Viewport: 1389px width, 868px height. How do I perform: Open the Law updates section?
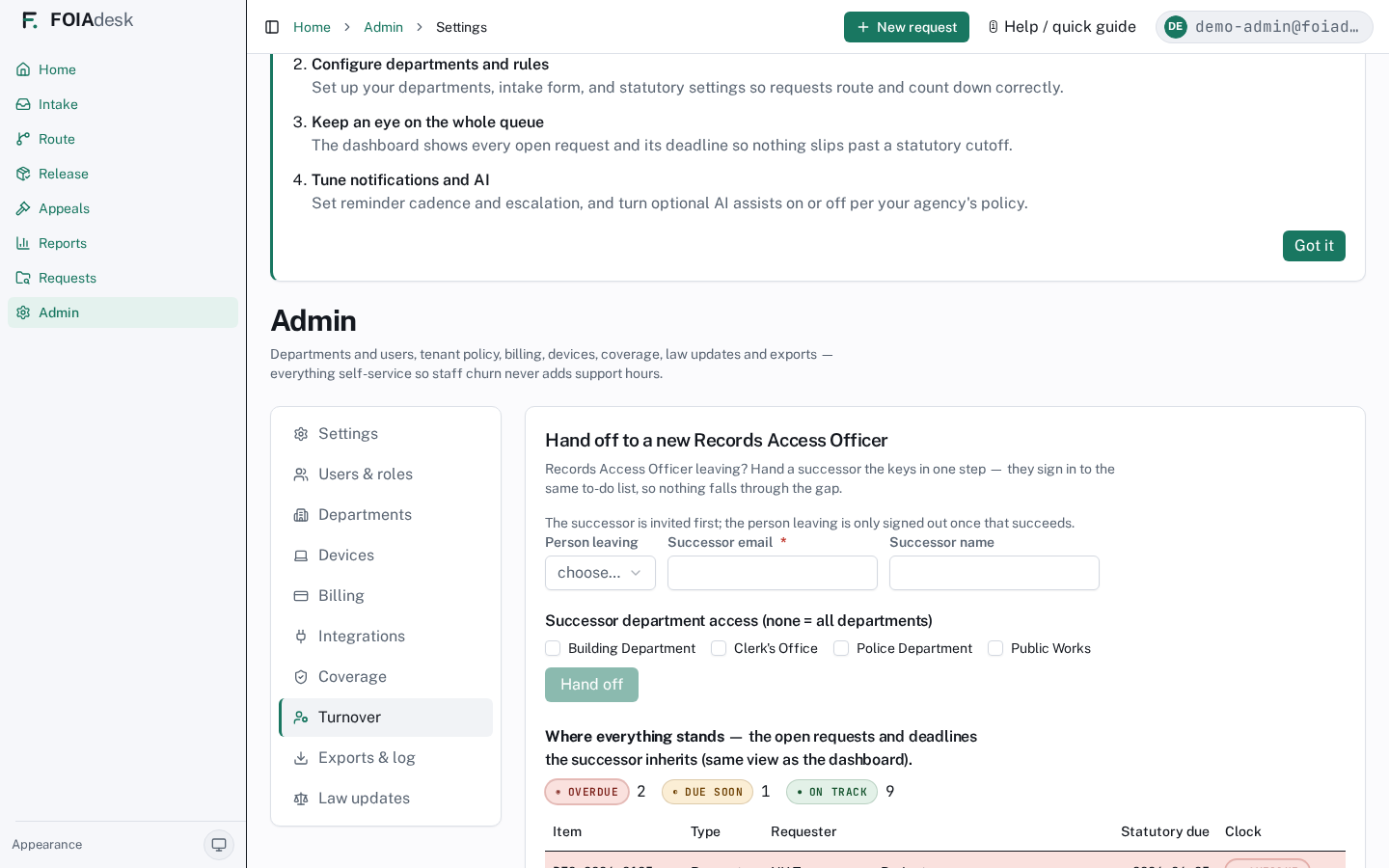[x=386, y=799]
